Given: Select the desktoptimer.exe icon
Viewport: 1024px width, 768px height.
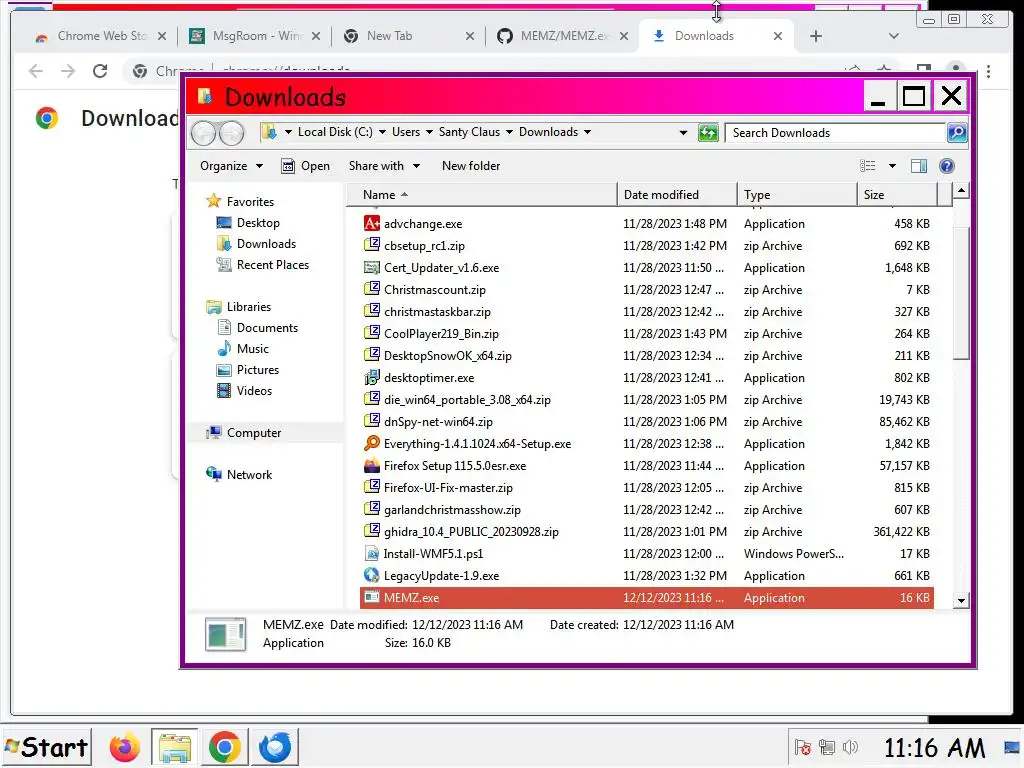Looking at the screenshot, I should [x=372, y=377].
